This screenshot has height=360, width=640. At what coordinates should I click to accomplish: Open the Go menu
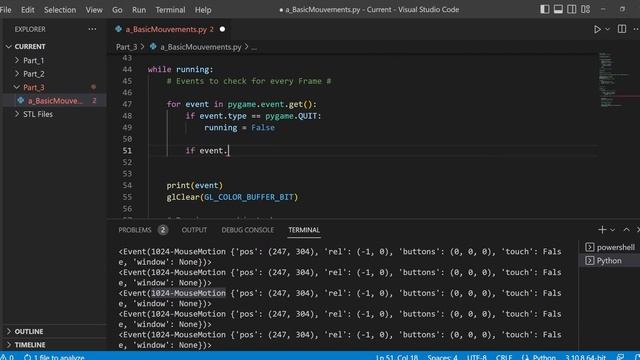[x=117, y=9]
